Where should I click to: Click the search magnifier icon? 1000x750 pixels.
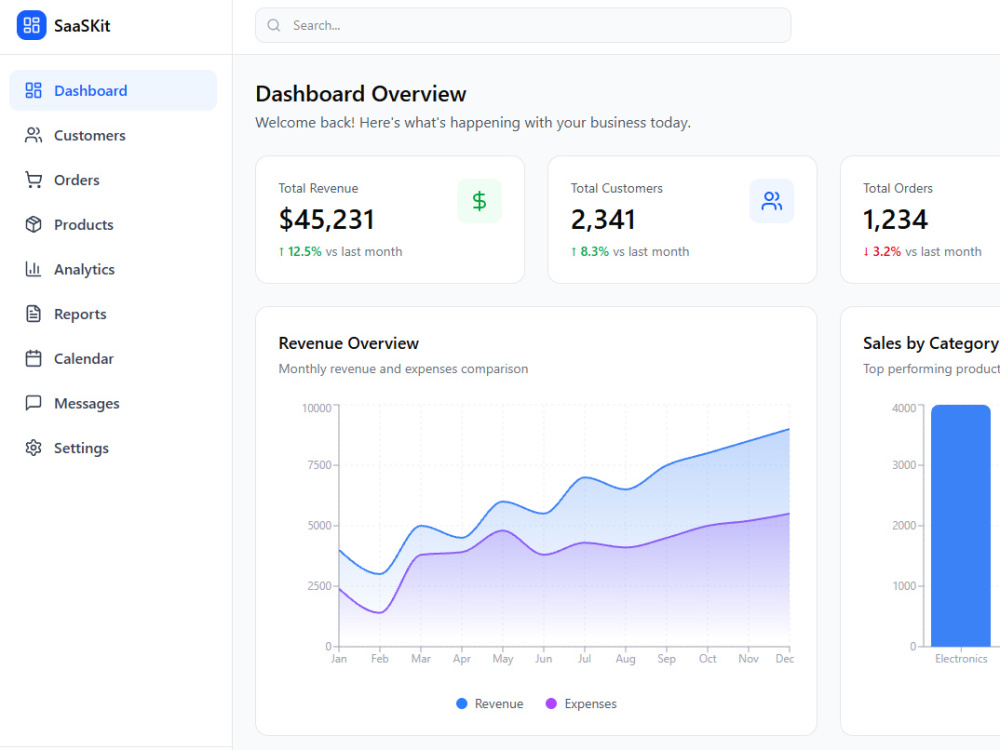274,26
